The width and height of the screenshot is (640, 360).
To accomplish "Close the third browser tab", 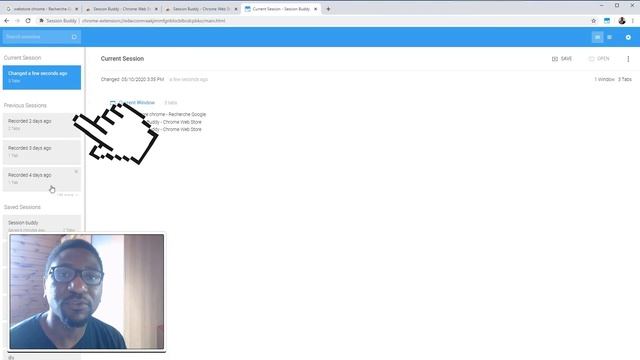I will [236, 9].
